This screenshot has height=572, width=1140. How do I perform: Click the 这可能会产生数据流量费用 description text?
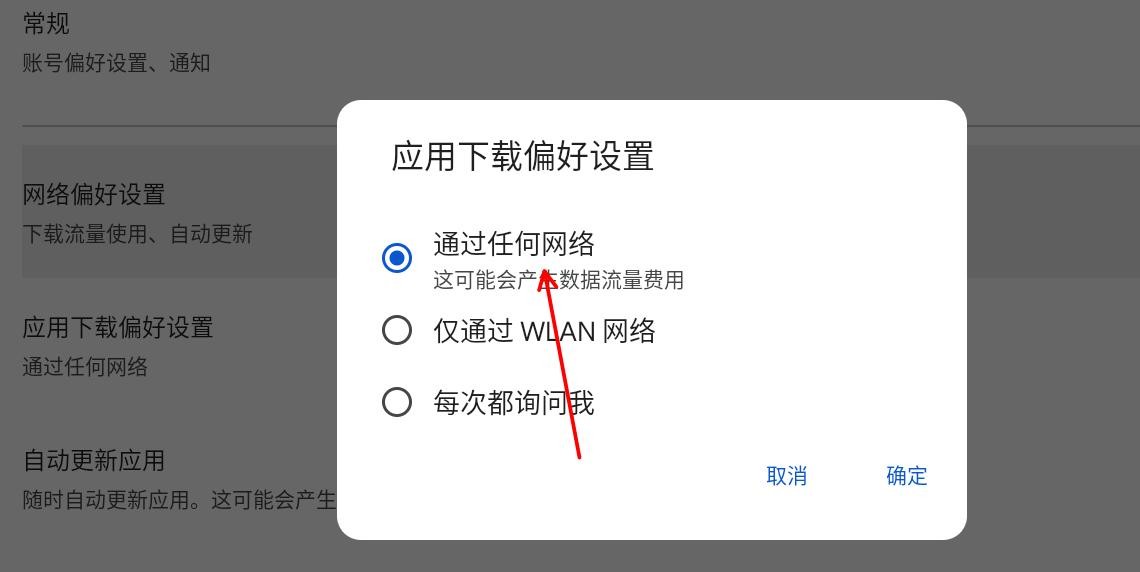[x=558, y=280]
